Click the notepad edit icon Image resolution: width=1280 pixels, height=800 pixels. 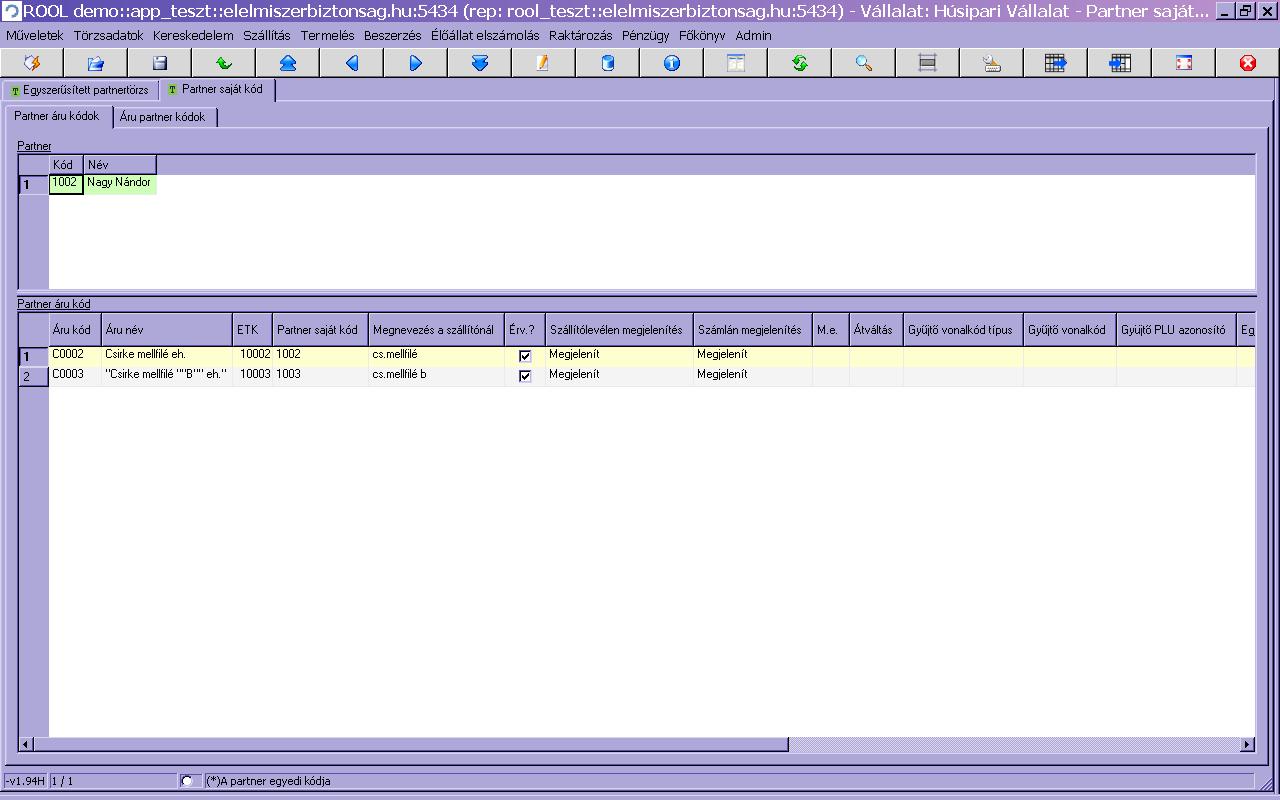point(544,63)
